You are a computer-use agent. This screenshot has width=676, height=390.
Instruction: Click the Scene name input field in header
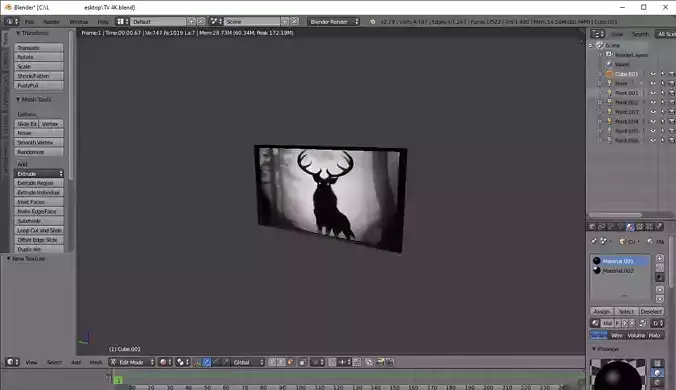(252, 21)
